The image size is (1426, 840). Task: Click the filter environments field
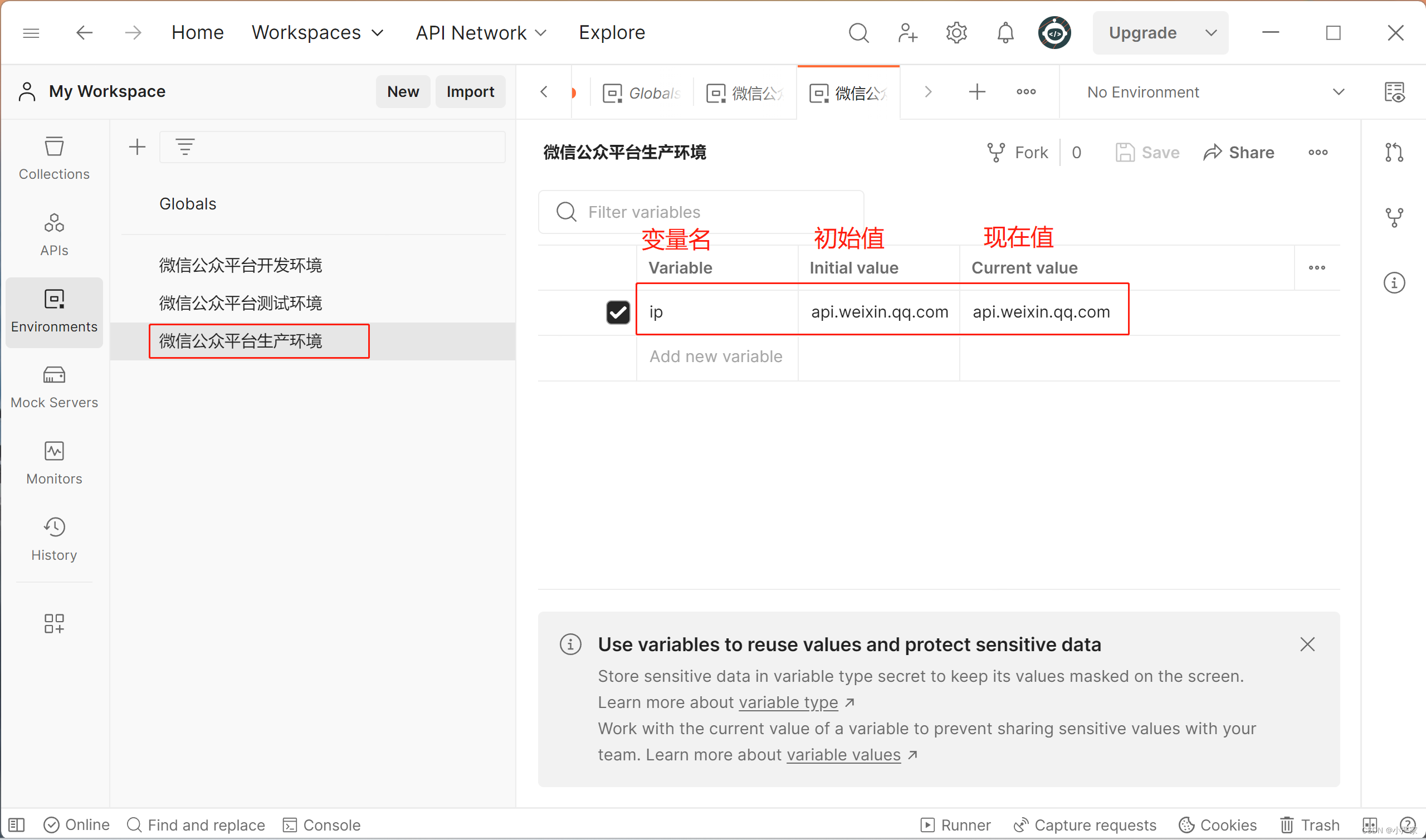(333, 147)
